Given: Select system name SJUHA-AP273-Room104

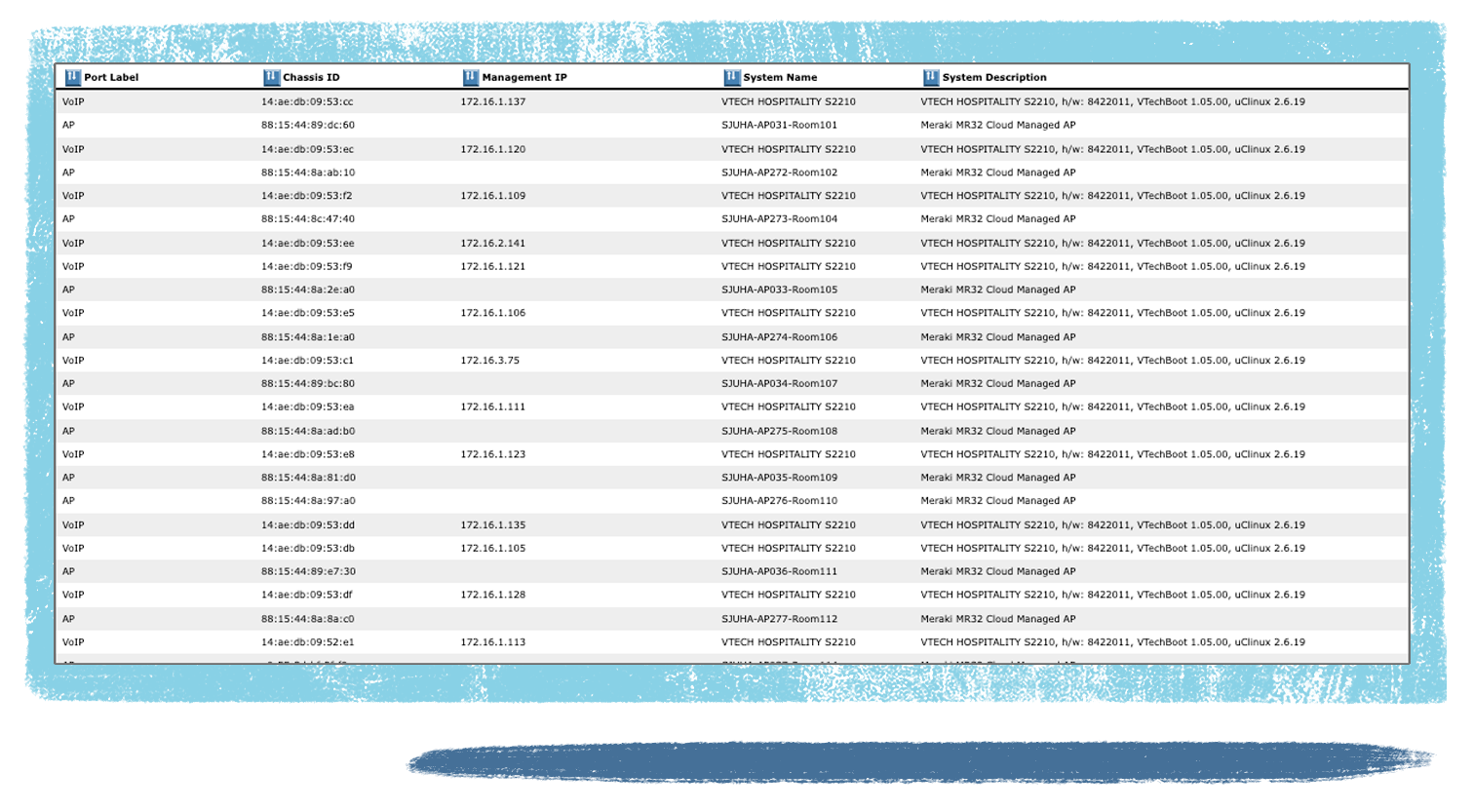Looking at the screenshot, I should coord(779,219).
